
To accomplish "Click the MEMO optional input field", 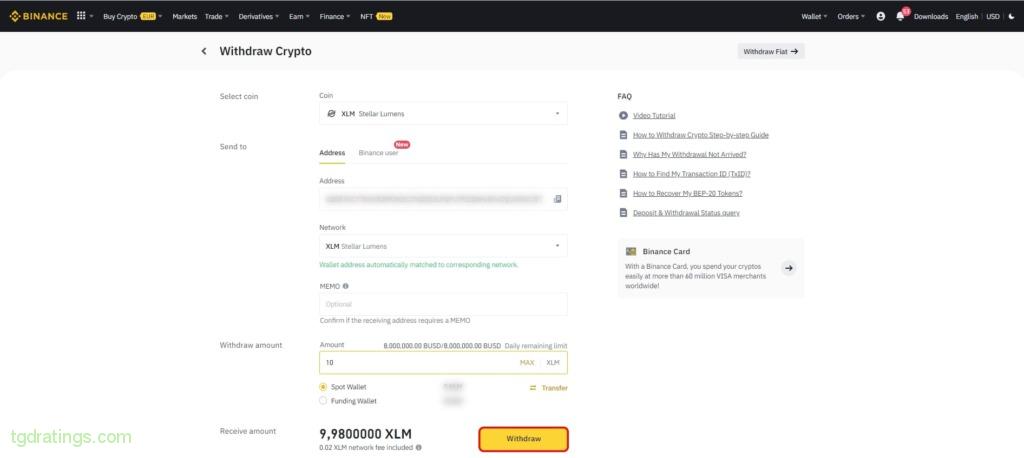I will pos(443,304).
